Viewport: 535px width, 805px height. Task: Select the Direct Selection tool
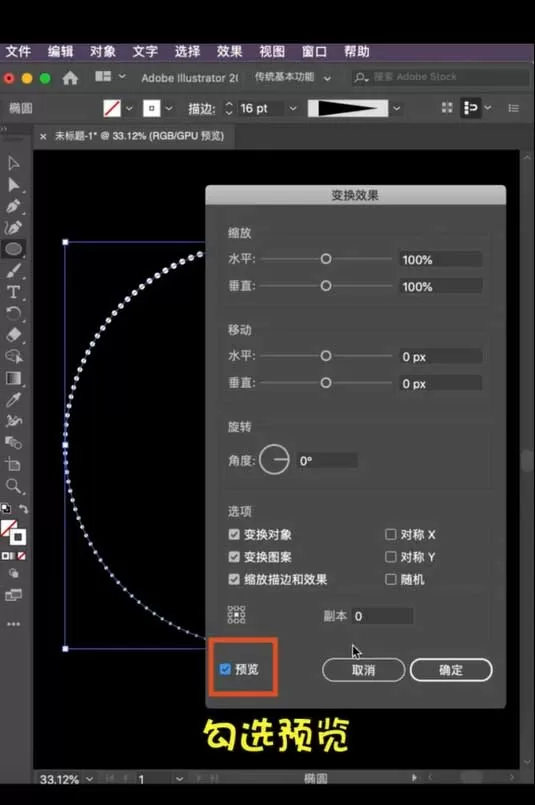pyautogui.click(x=13, y=185)
